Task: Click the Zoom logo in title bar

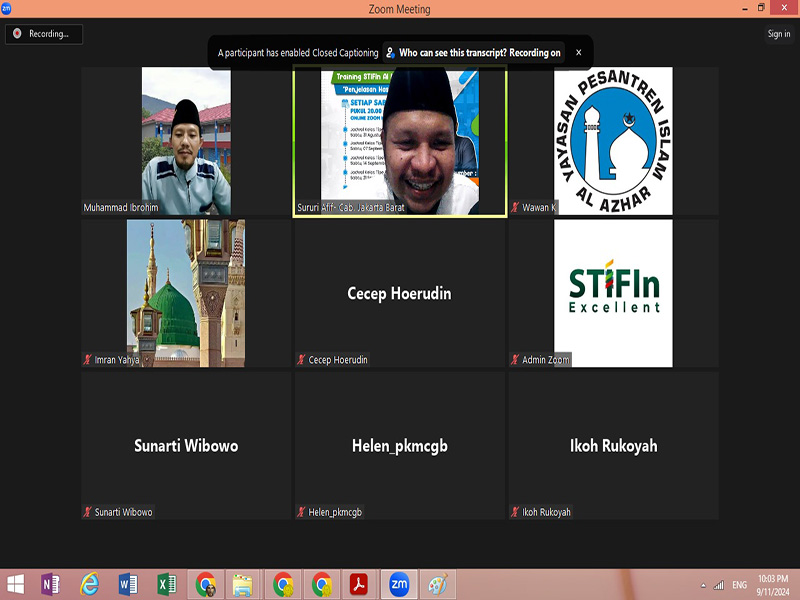Action: click(x=7, y=8)
